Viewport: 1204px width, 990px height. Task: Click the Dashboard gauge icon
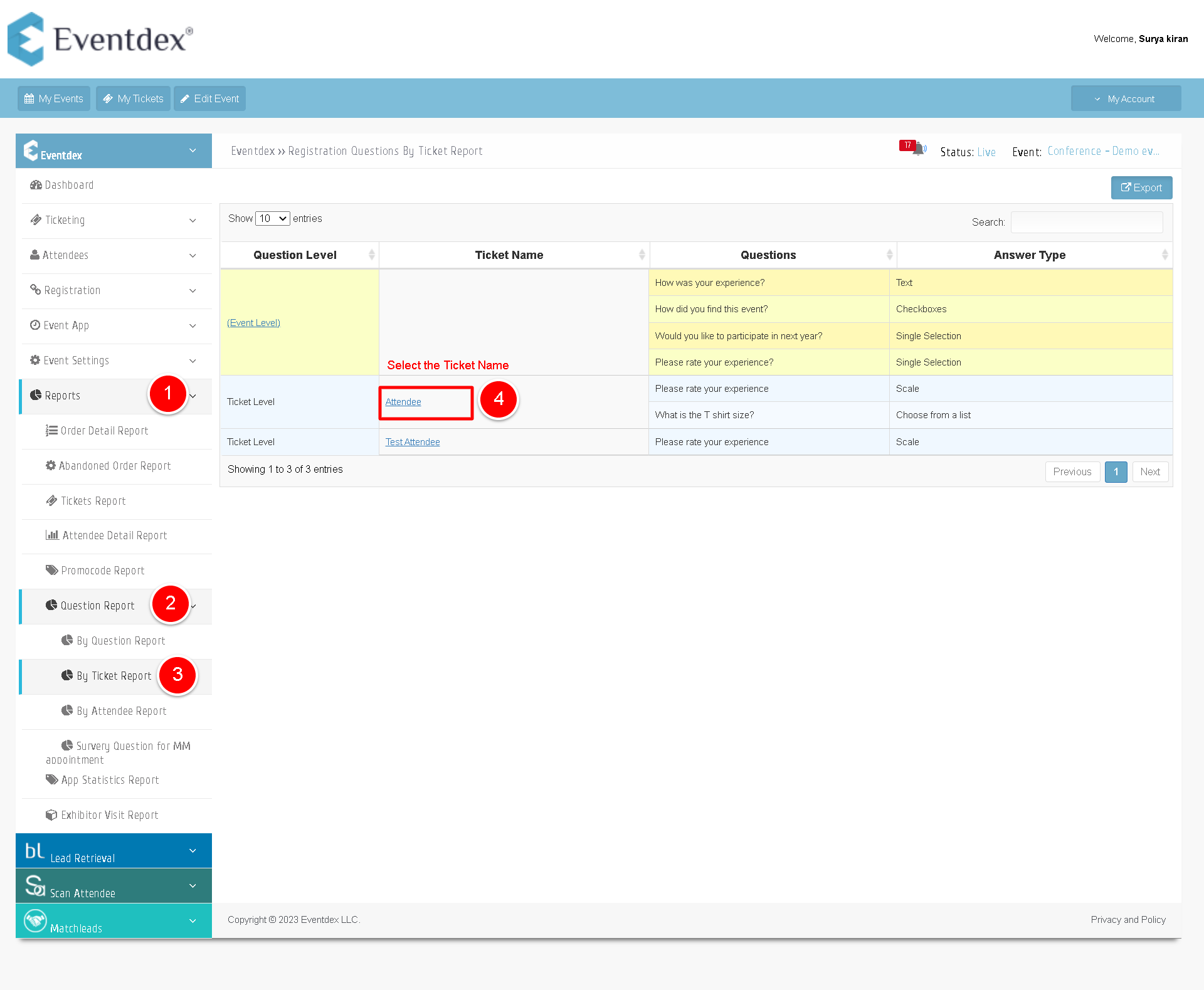coord(36,185)
